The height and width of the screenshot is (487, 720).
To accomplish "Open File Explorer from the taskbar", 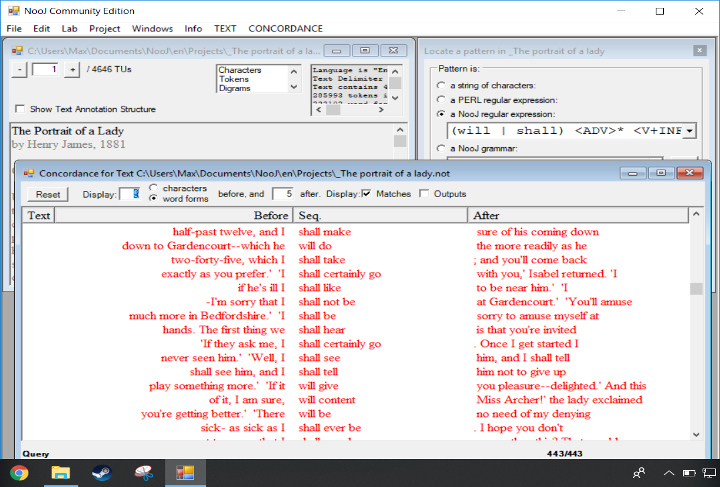I will (x=60, y=472).
